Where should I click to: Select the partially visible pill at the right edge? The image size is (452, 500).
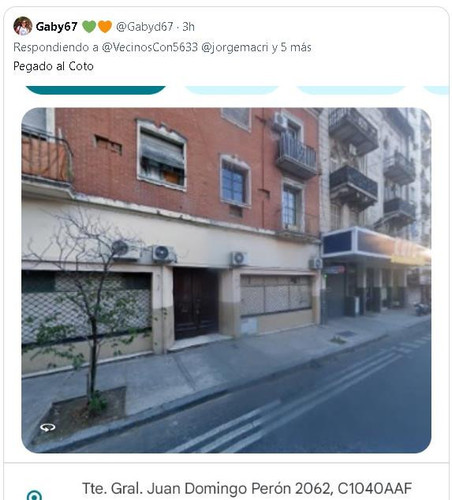tap(436, 90)
